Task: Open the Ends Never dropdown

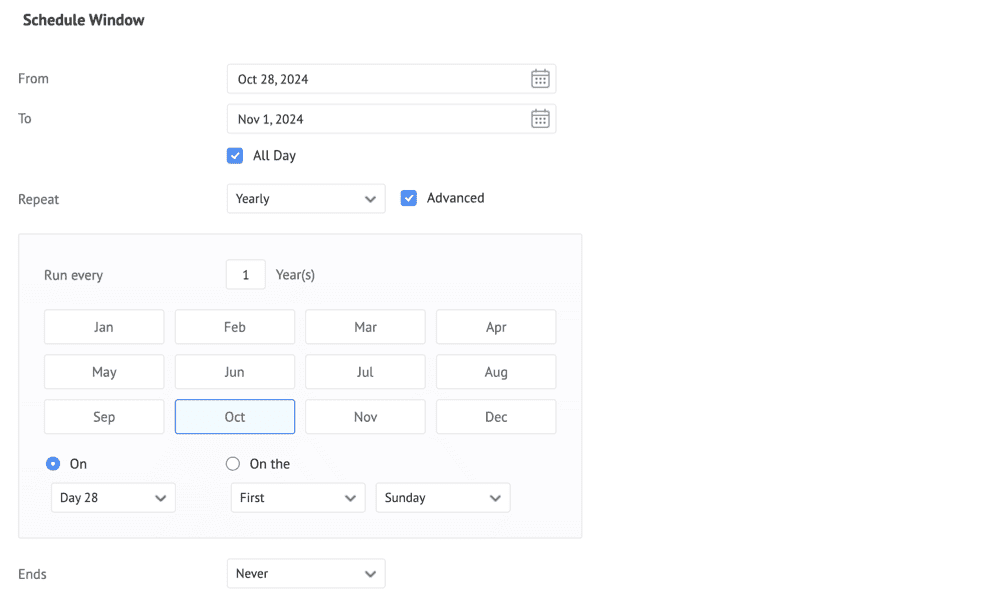Action: (x=305, y=574)
